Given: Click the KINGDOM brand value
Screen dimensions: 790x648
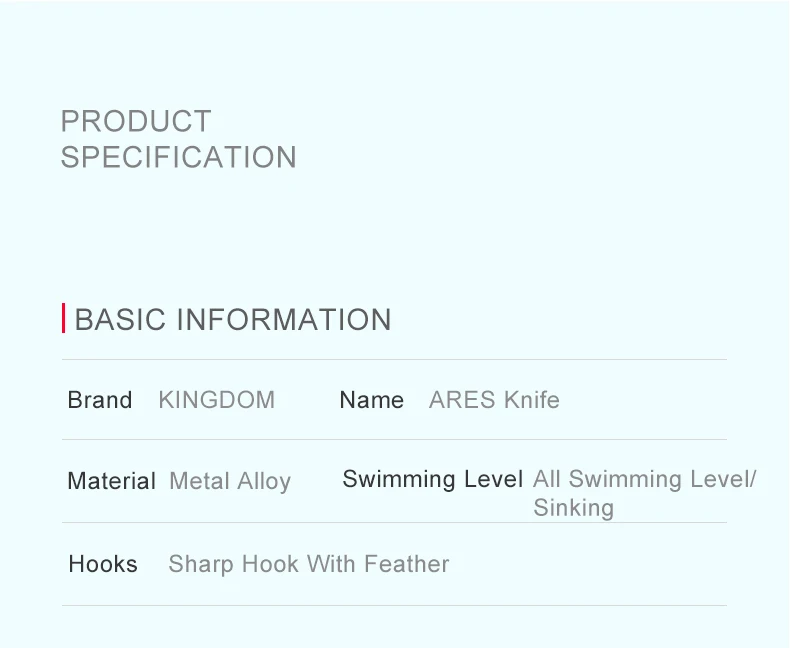Looking at the screenshot, I should point(216,400).
